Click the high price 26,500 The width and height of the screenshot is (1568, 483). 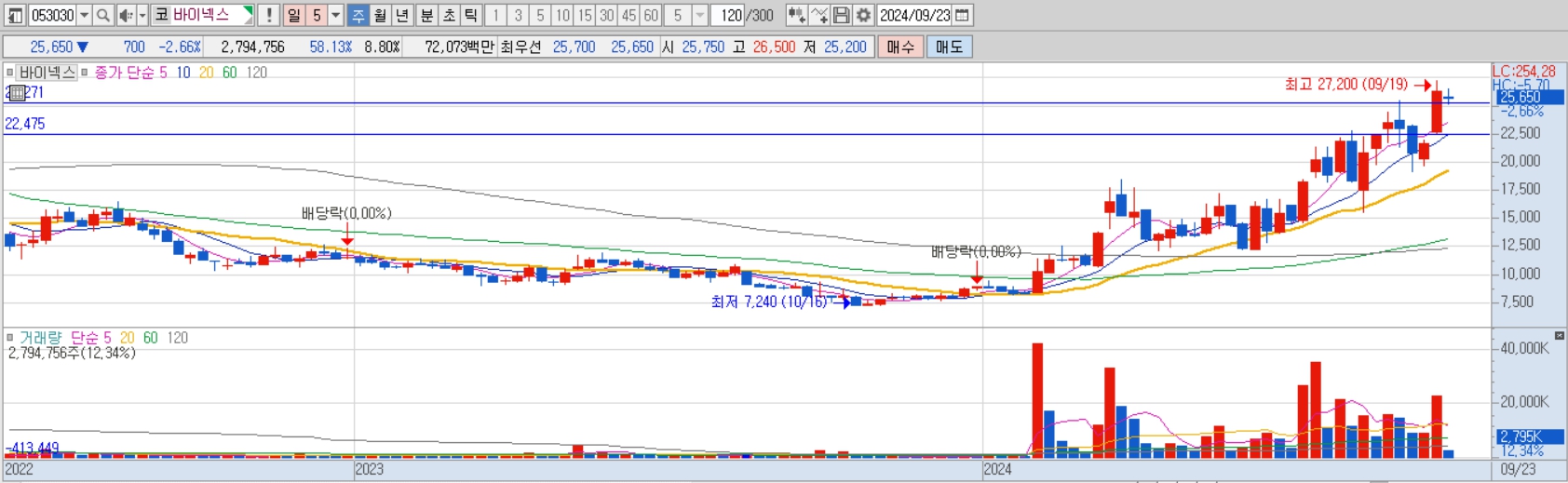click(x=774, y=47)
